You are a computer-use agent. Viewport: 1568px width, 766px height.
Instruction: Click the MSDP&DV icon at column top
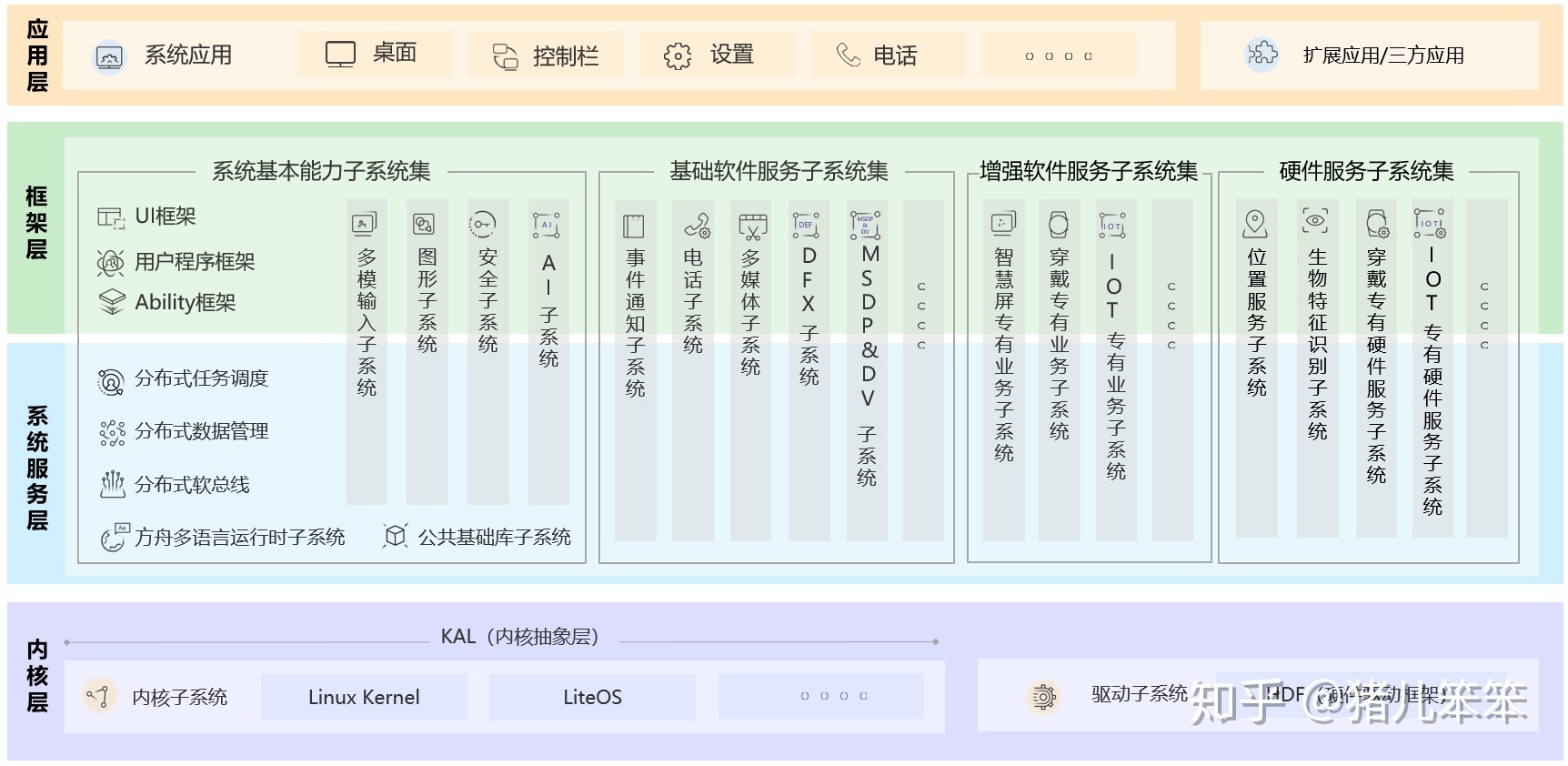coord(866,225)
